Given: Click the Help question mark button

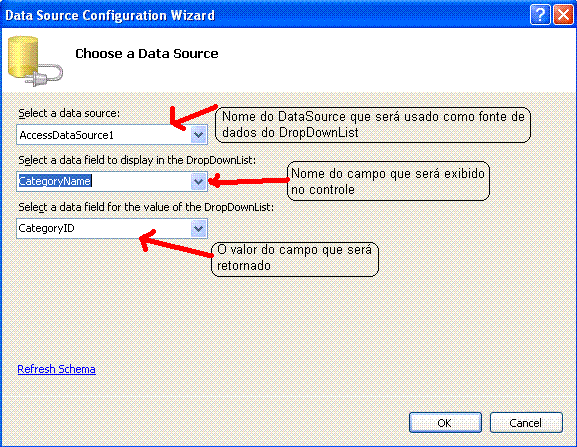Looking at the screenshot, I should tap(540, 15).
